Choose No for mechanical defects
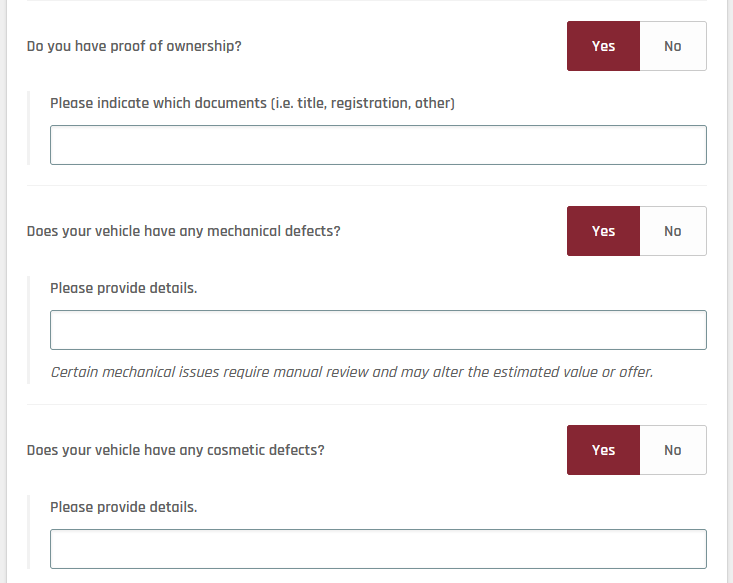Image resolution: width=733 pixels, height=583 pixels. (x=672, y=231)
